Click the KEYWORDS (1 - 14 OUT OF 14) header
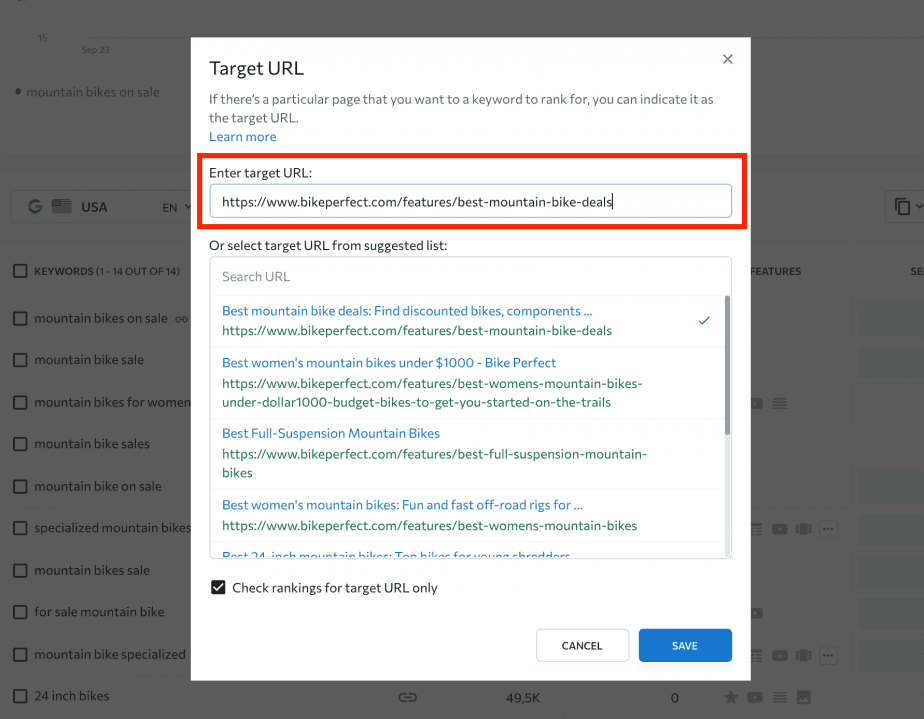 click(x=107, y=271)
